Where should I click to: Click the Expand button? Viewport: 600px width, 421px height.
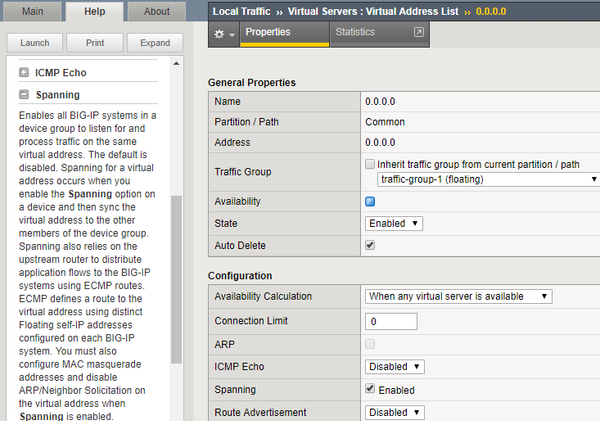tap(155, 43)
